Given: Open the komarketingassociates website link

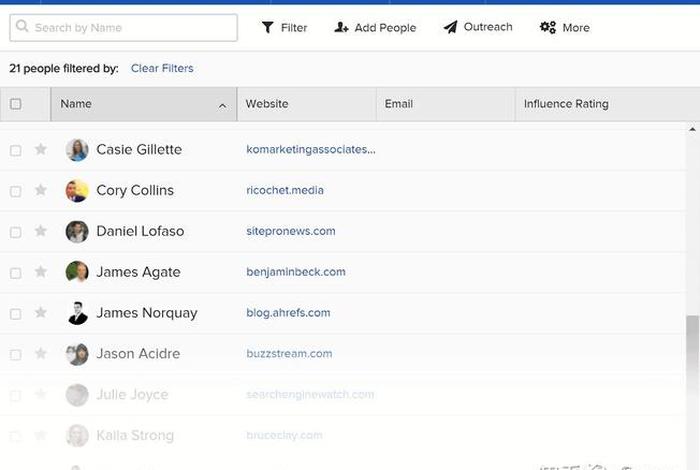Looking at the screenshot, I should (x=311, y=150).
